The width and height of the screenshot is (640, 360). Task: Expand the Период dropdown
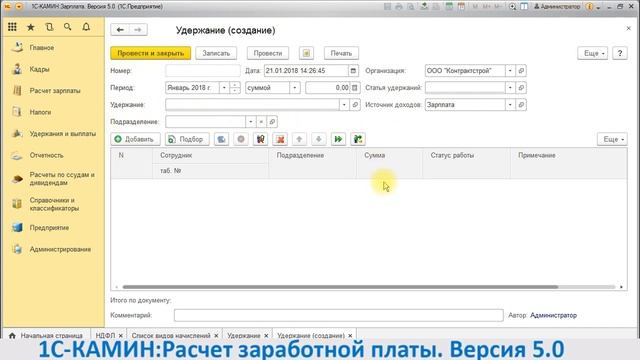pyautogui.click(x=224, y=88)
